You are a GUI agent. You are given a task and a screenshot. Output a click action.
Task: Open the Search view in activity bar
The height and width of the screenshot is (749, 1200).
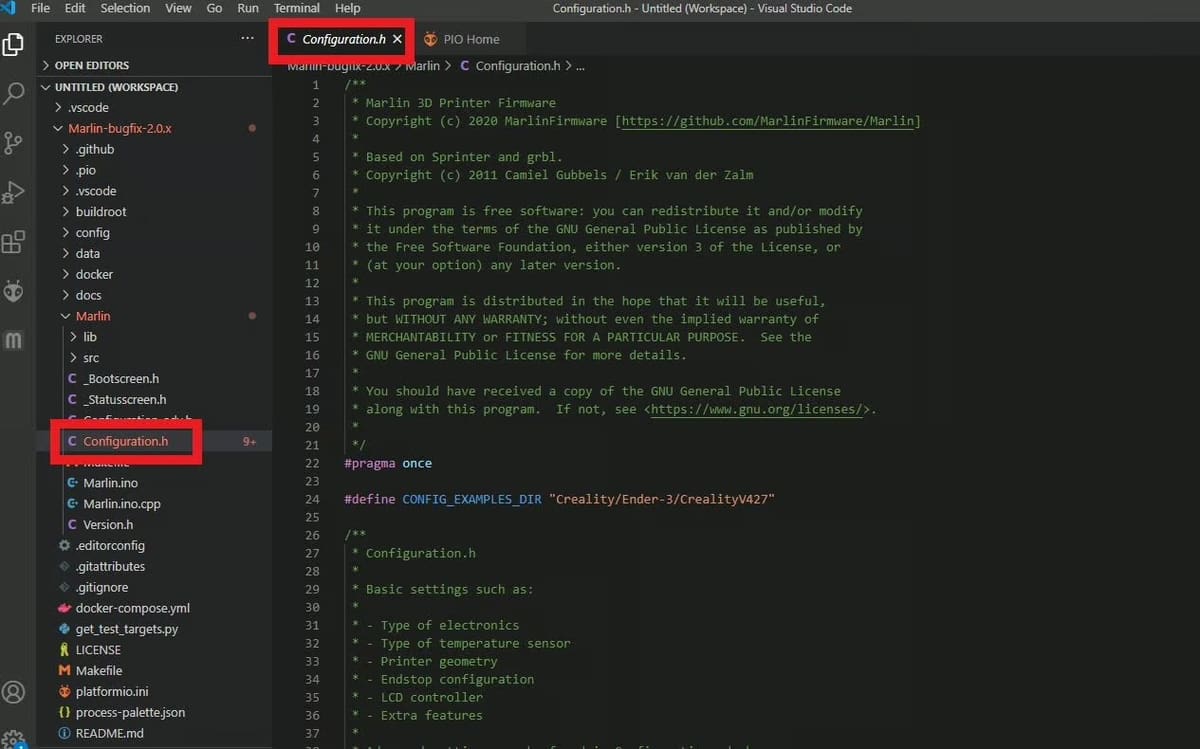[x=14, y=94]
